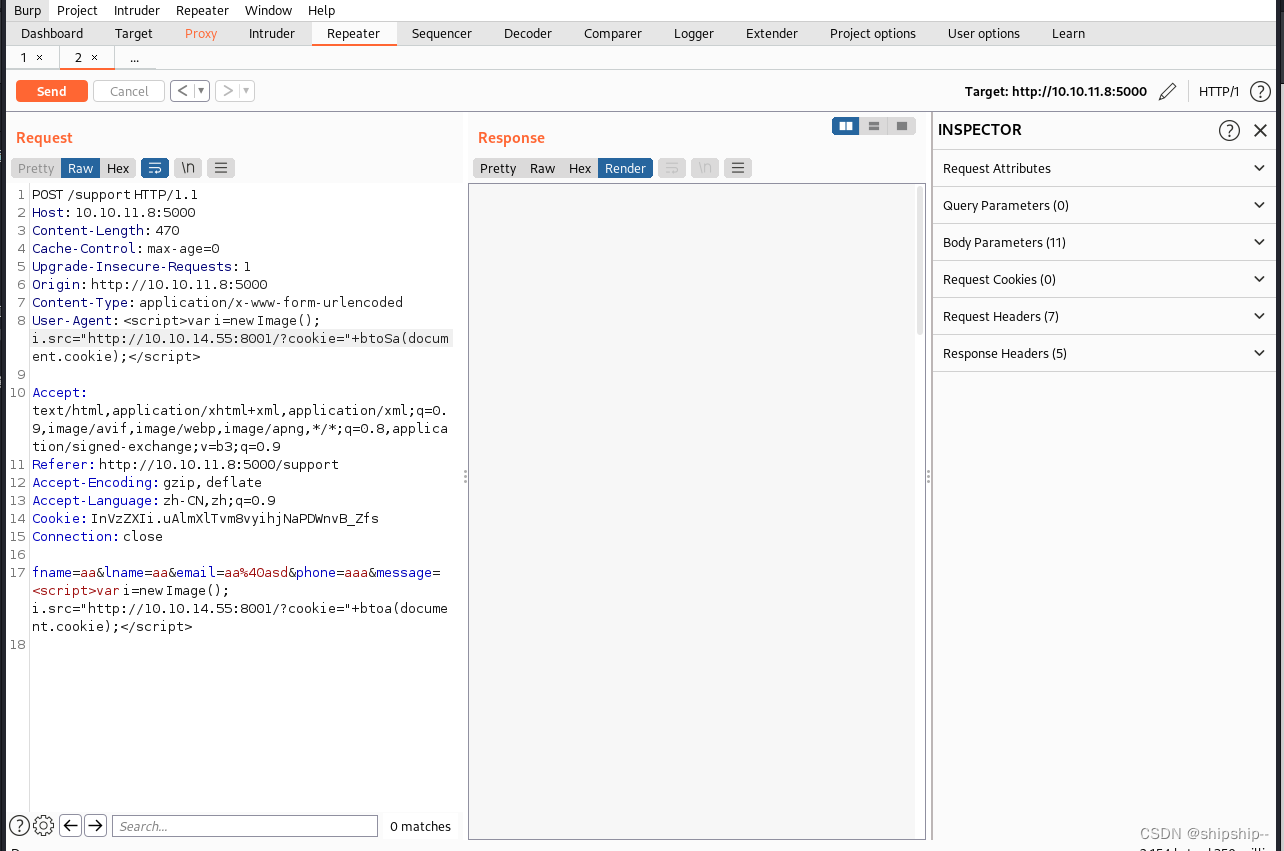
Task: Switch to the Decoder tab
Action: [x=528, y=33]
